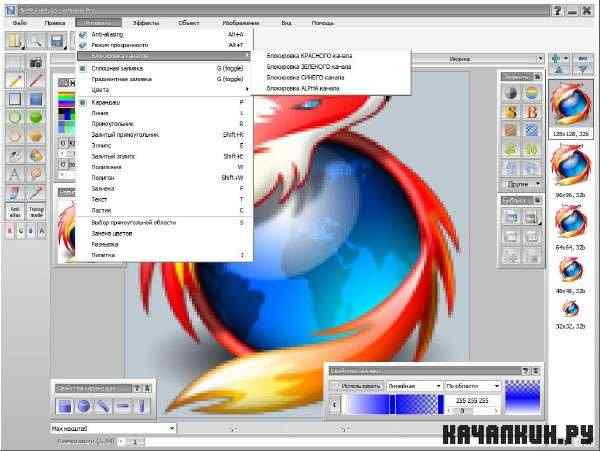Open dropdown arrow beside the add page icon

[x=566, y=59]
